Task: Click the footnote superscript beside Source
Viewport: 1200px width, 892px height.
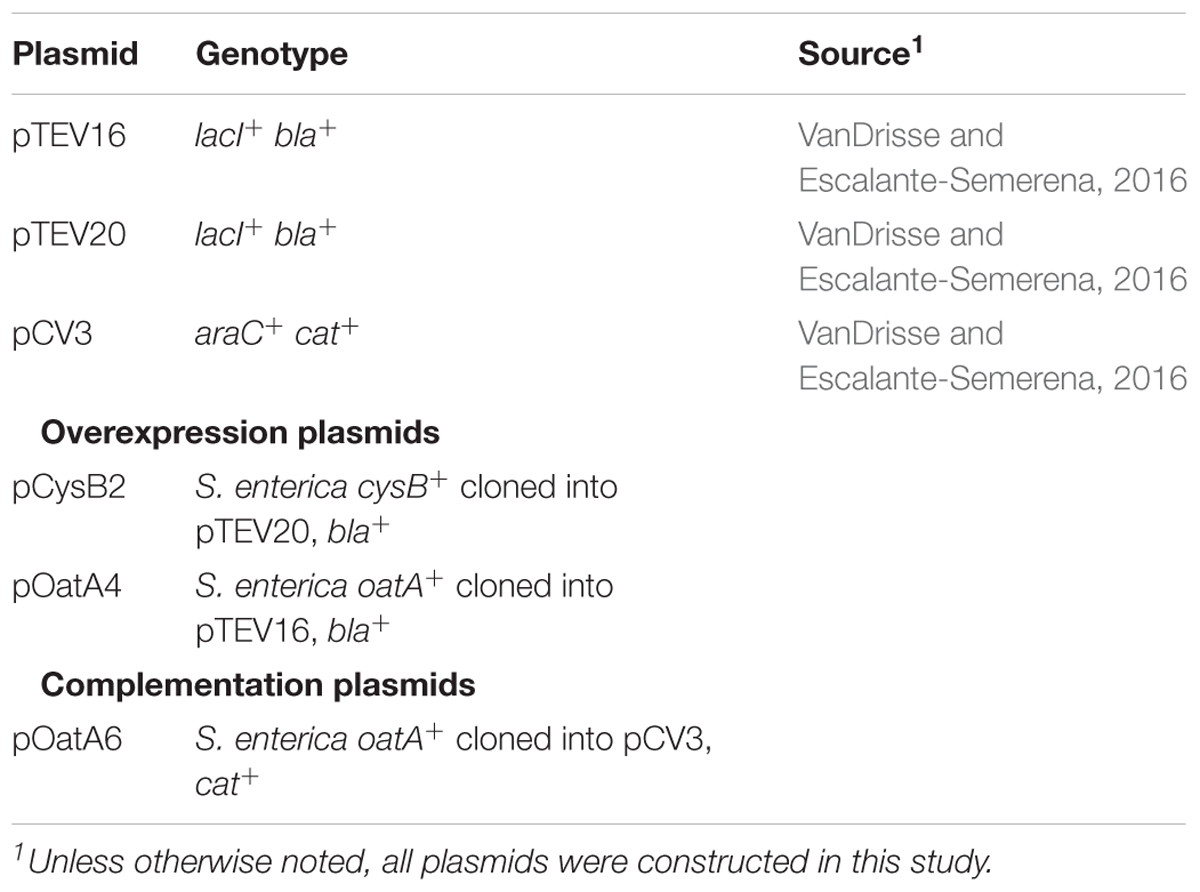Action: click(x=916, y=43)
